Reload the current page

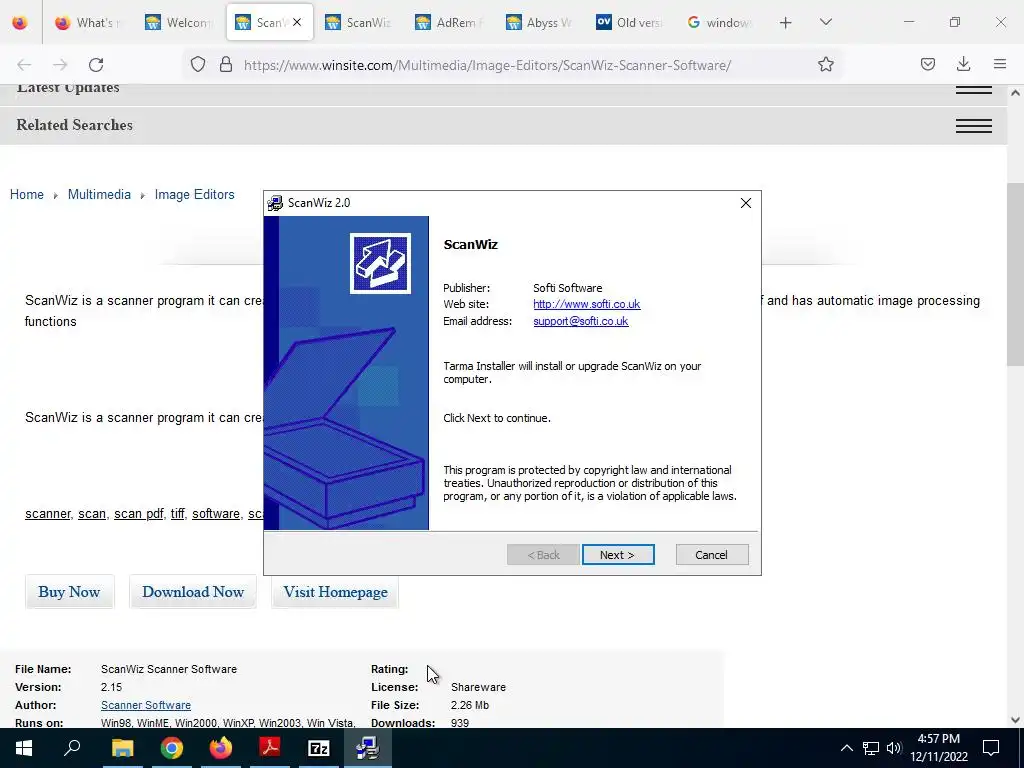tap(96, 65)
